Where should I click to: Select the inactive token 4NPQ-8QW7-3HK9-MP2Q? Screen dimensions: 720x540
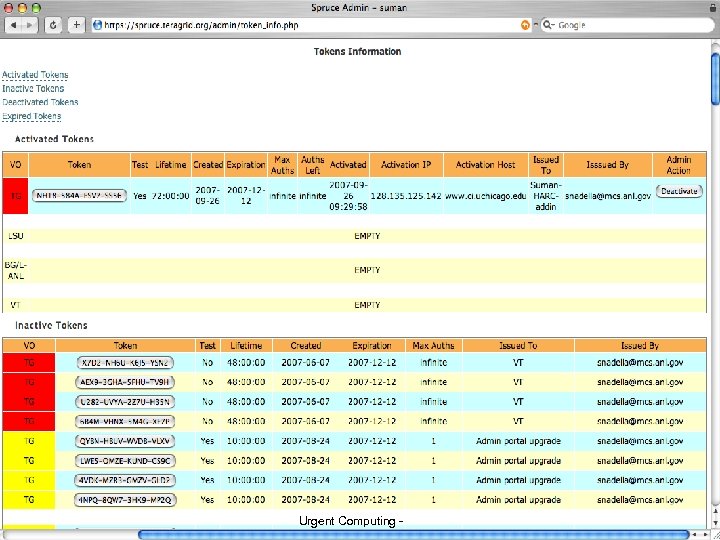124,499
